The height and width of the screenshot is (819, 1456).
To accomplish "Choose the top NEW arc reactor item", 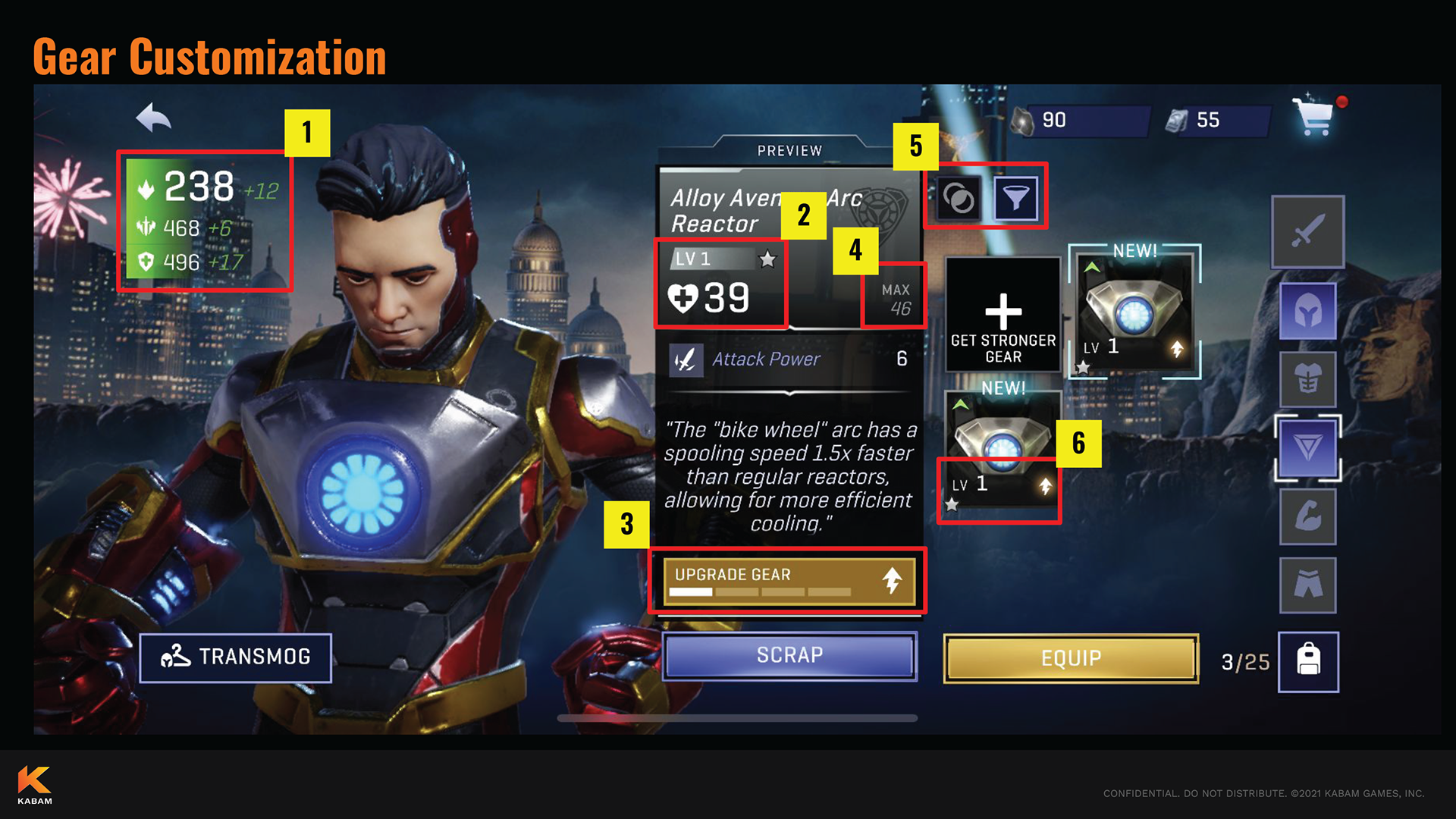I will (1134, 312).
